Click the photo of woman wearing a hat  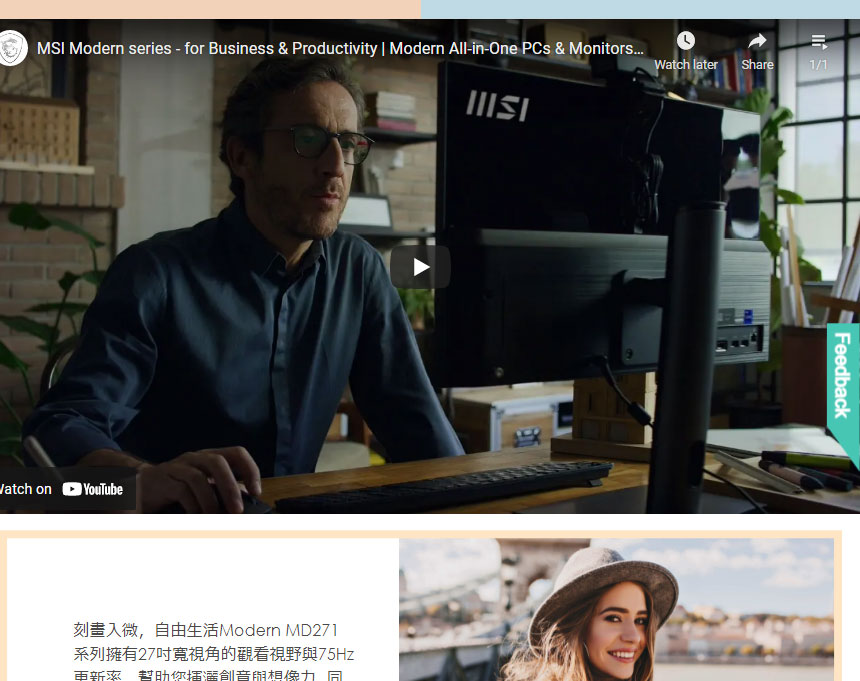[x=616, y=610]
